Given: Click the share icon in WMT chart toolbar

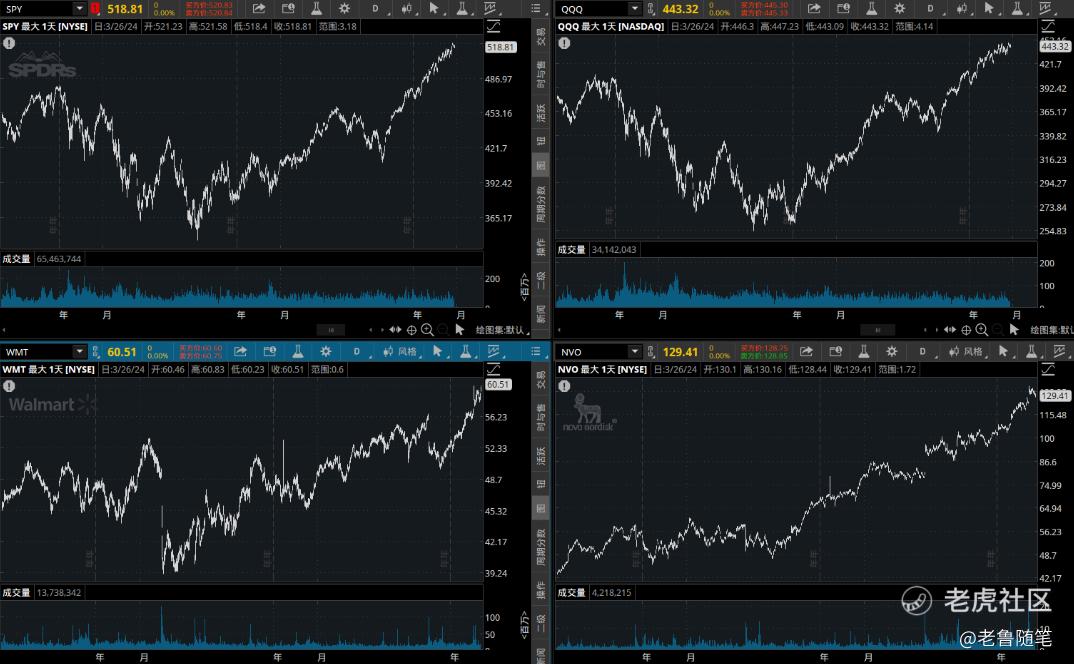Looking at the screenshot, I should pyautogui.click(x=240, y=352).
